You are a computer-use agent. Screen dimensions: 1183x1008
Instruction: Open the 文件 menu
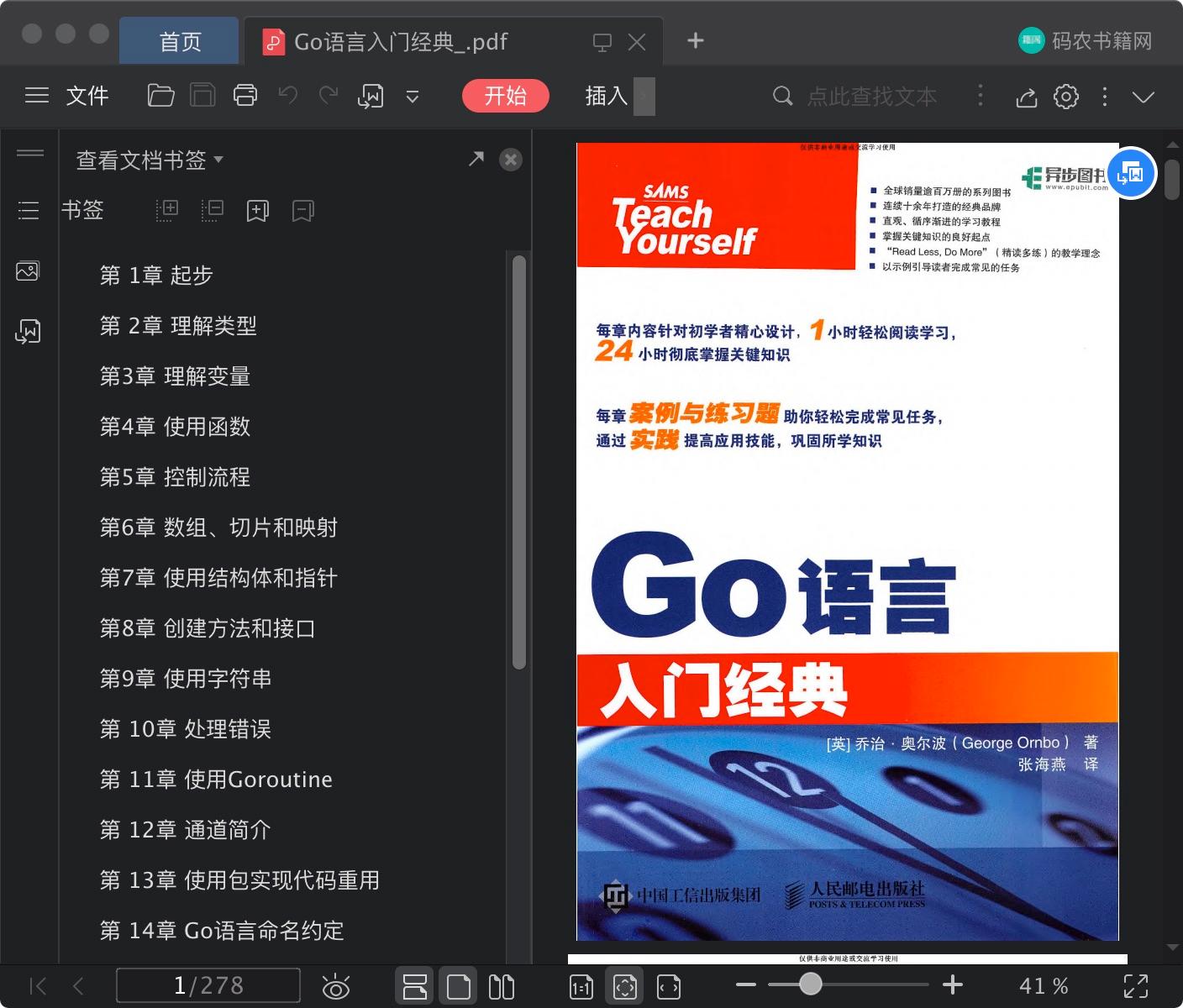[87, 96]
